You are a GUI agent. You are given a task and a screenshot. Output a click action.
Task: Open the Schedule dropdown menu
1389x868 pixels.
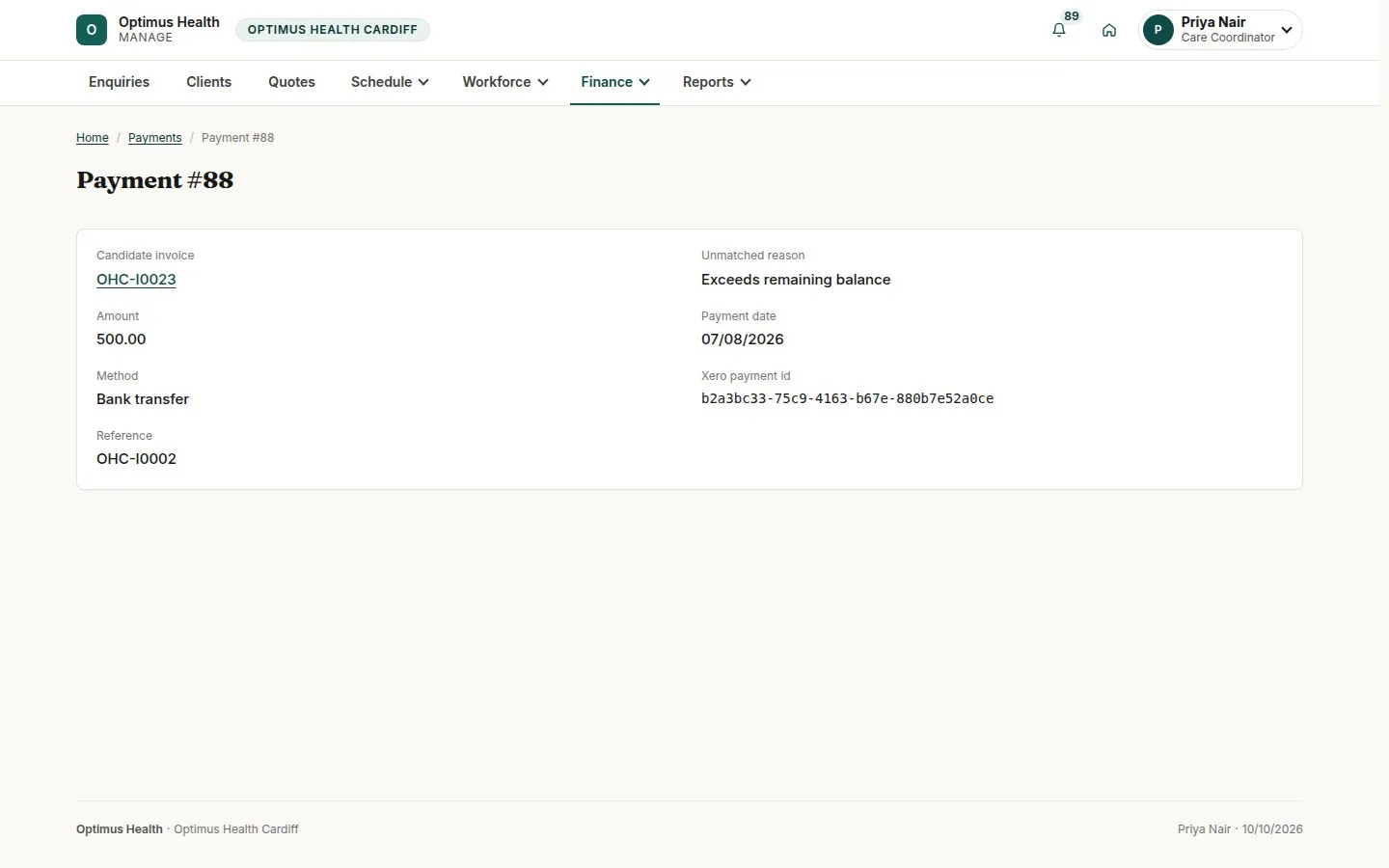point(390,82)
